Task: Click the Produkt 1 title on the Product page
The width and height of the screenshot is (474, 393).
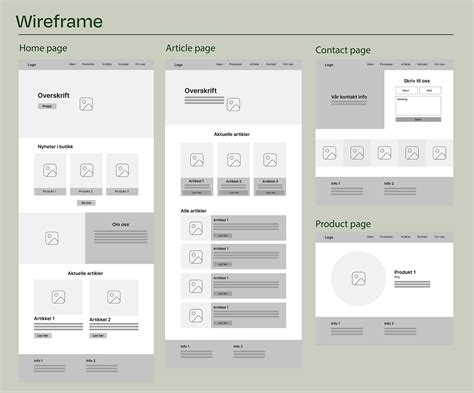Action: pyautogui.click(x=405, y=272)
